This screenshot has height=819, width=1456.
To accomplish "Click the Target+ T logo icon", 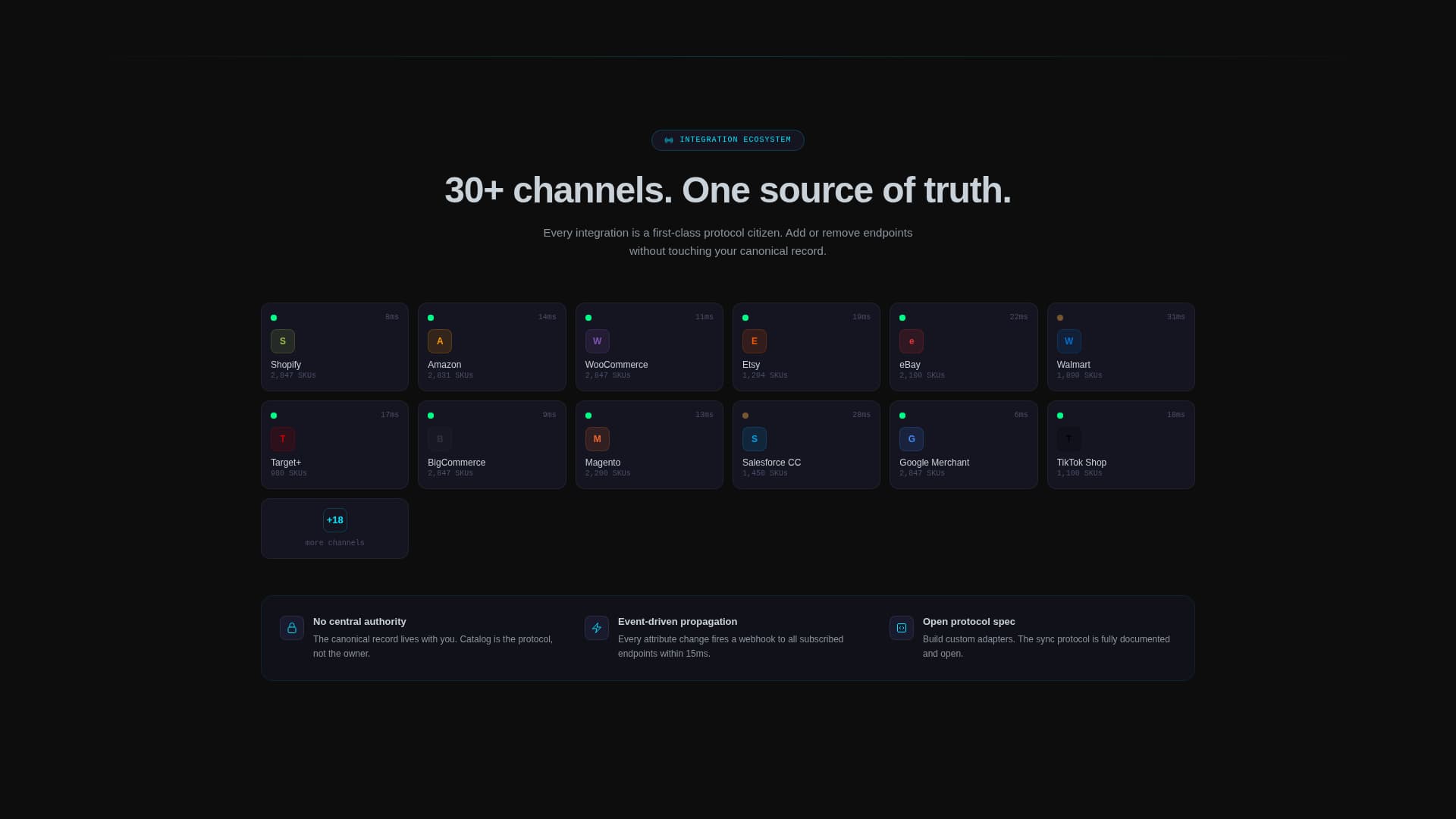I will click(x=283, y=439).
